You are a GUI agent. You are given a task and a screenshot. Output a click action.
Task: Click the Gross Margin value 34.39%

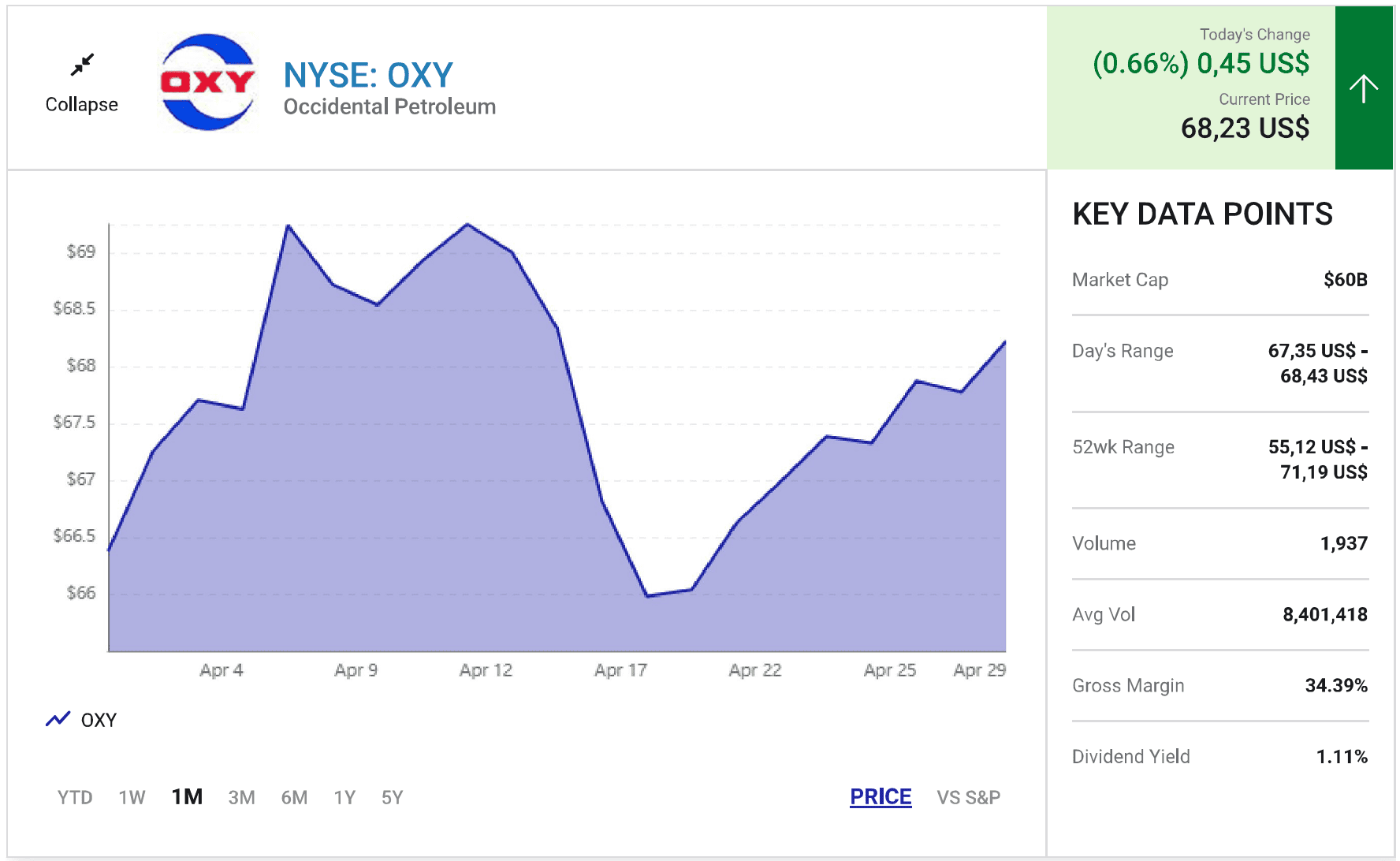(1336, 685)
